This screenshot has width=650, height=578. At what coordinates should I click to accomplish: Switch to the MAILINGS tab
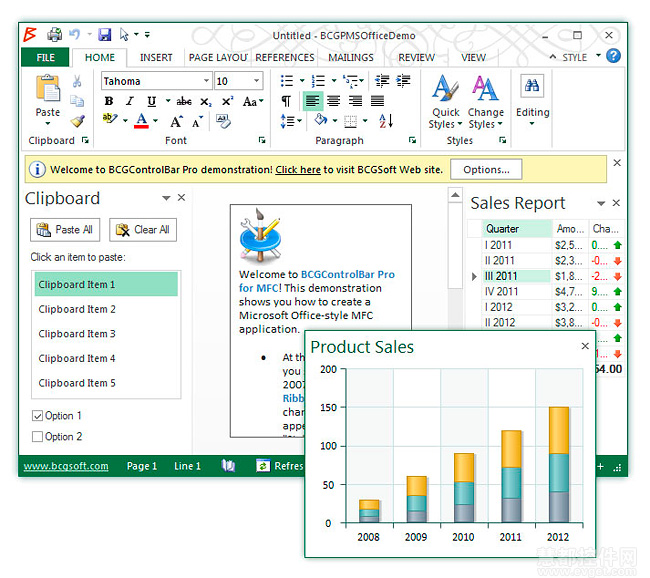pos(351,58)
